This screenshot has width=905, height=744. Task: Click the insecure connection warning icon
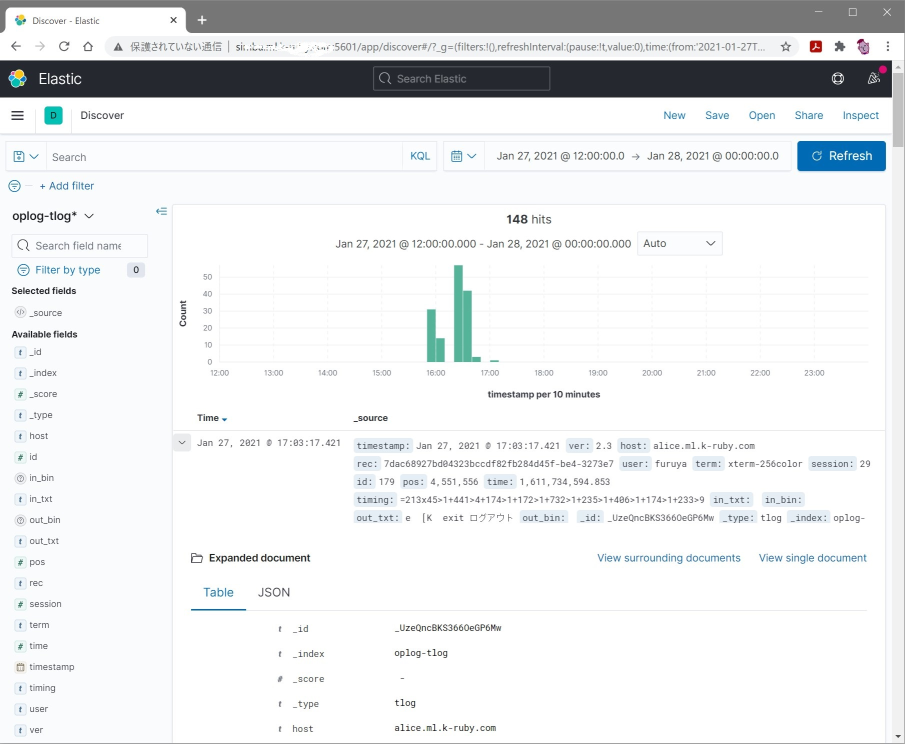pos(118,47)
